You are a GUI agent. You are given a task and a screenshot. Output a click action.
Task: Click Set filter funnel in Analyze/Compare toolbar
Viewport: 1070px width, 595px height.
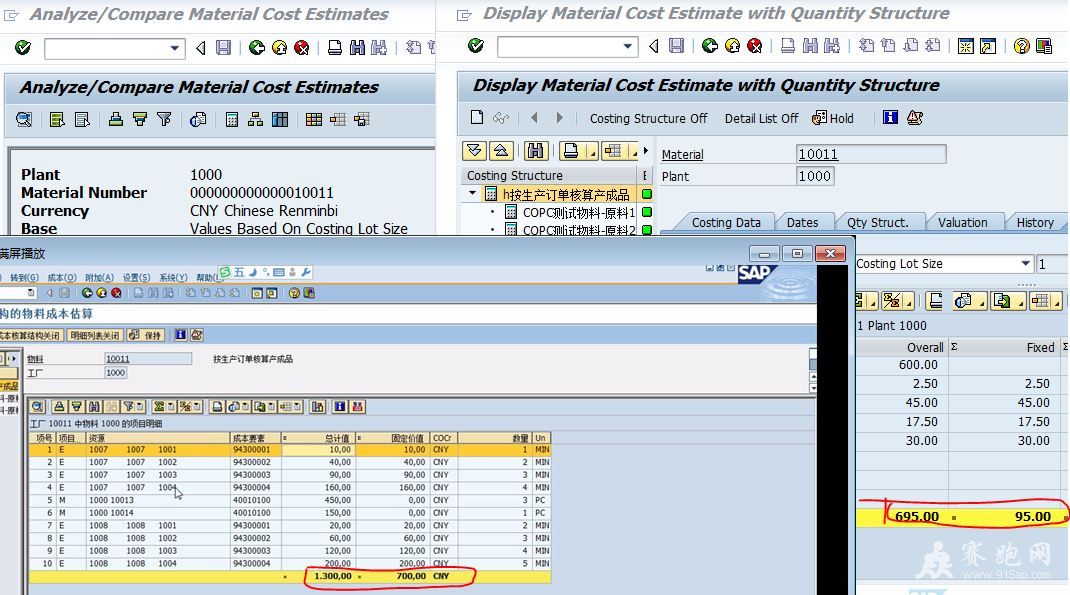(164, 120)
